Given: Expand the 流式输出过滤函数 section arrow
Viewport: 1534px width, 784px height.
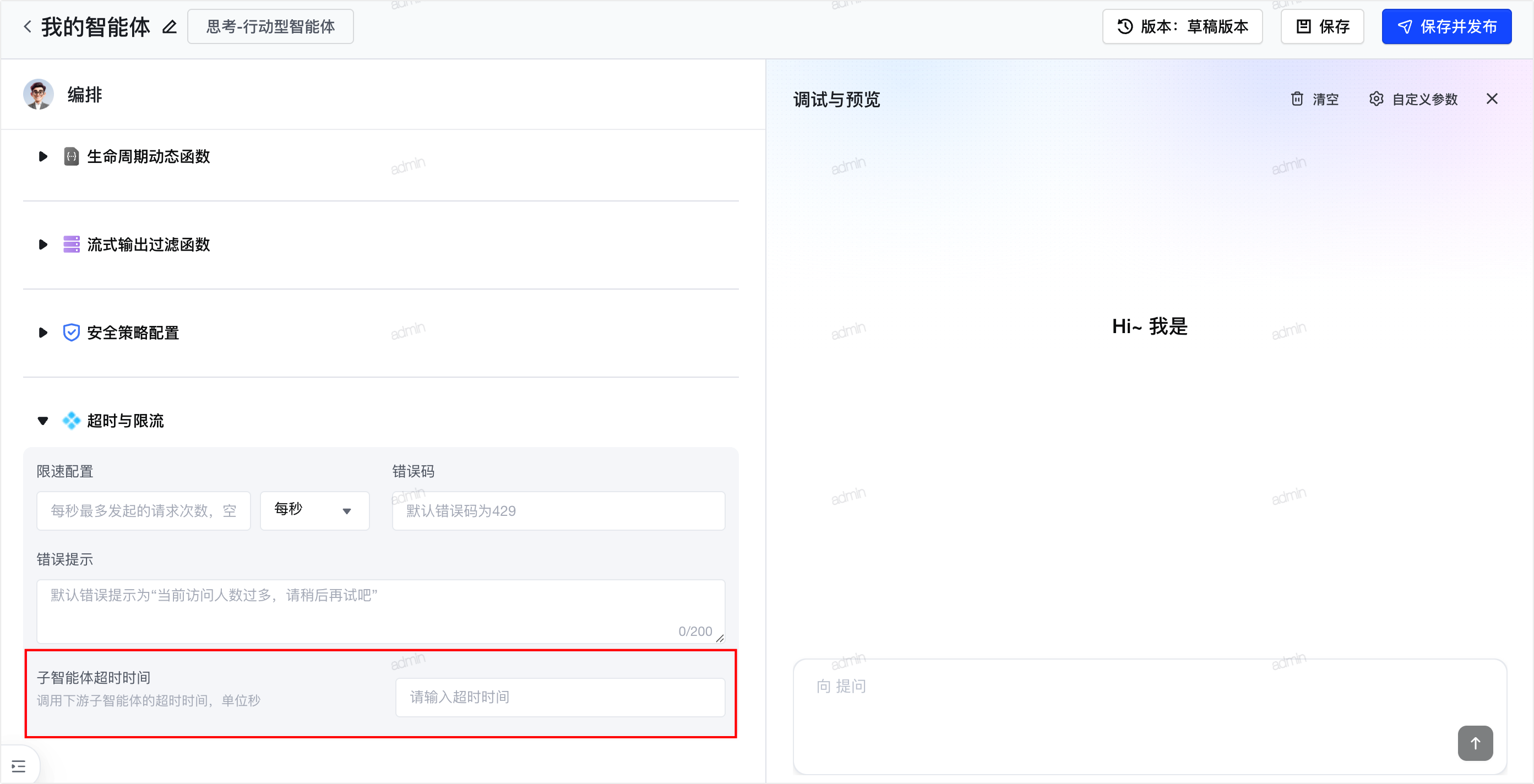Looking at the screenshot, I should click(x=43, y=244).
